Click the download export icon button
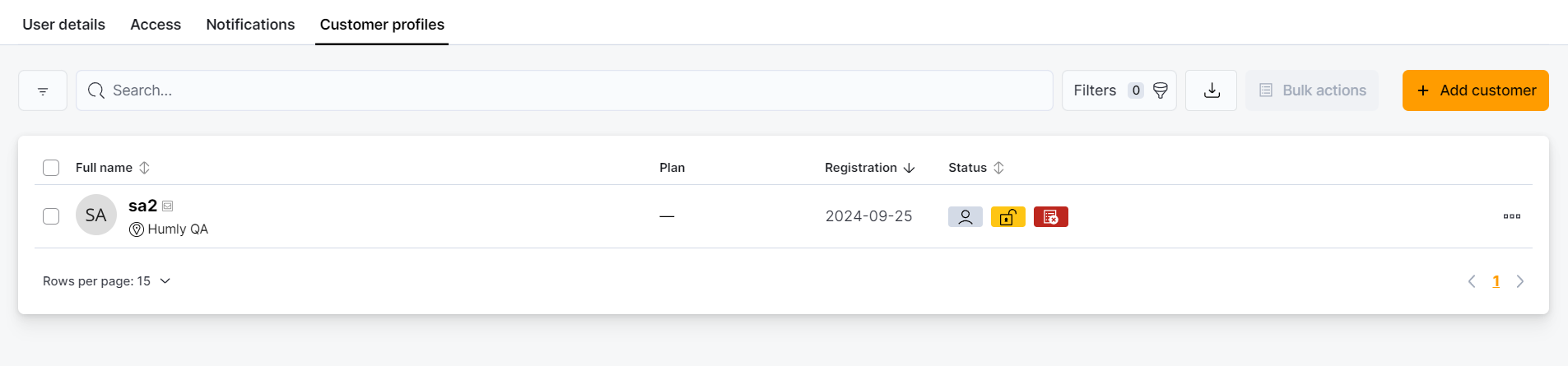This screenshot has height=366, width=1568. tap(1211, 90)
